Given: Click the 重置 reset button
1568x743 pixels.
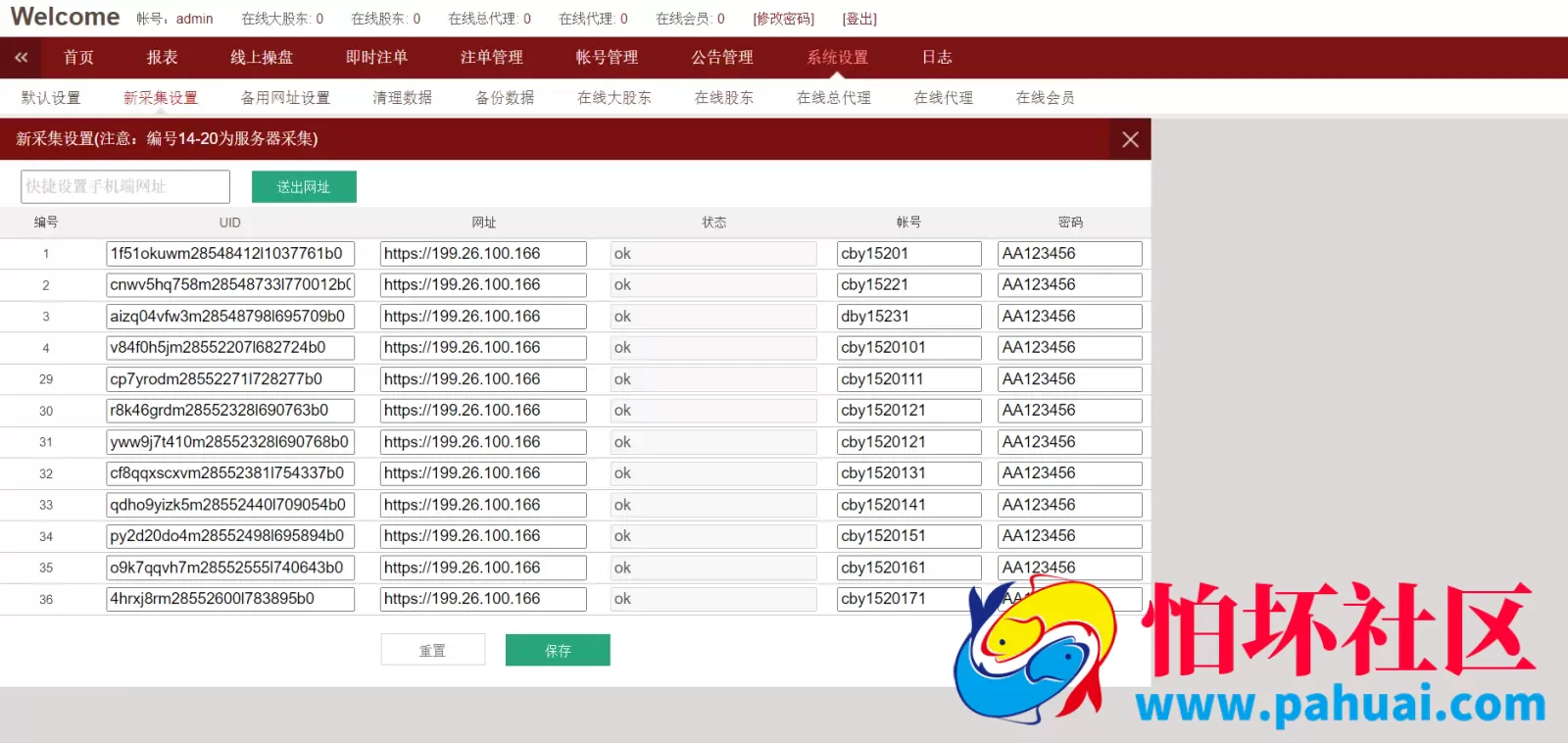Looking at the screenshot, I should 433,650.
